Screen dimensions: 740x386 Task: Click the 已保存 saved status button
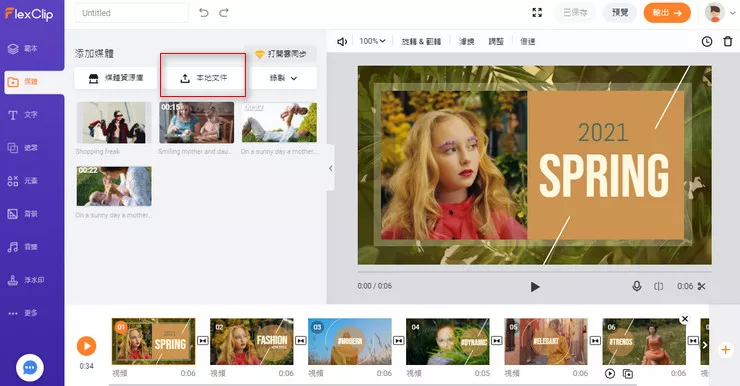tap(575, 13)
